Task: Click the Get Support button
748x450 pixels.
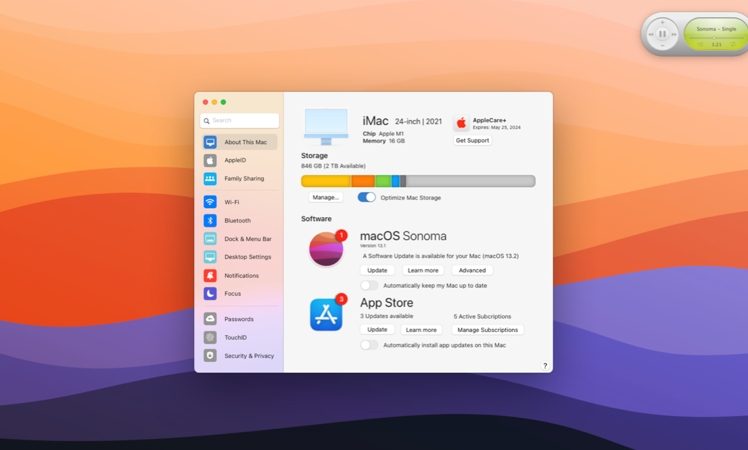Action: (x=472, y=141)
